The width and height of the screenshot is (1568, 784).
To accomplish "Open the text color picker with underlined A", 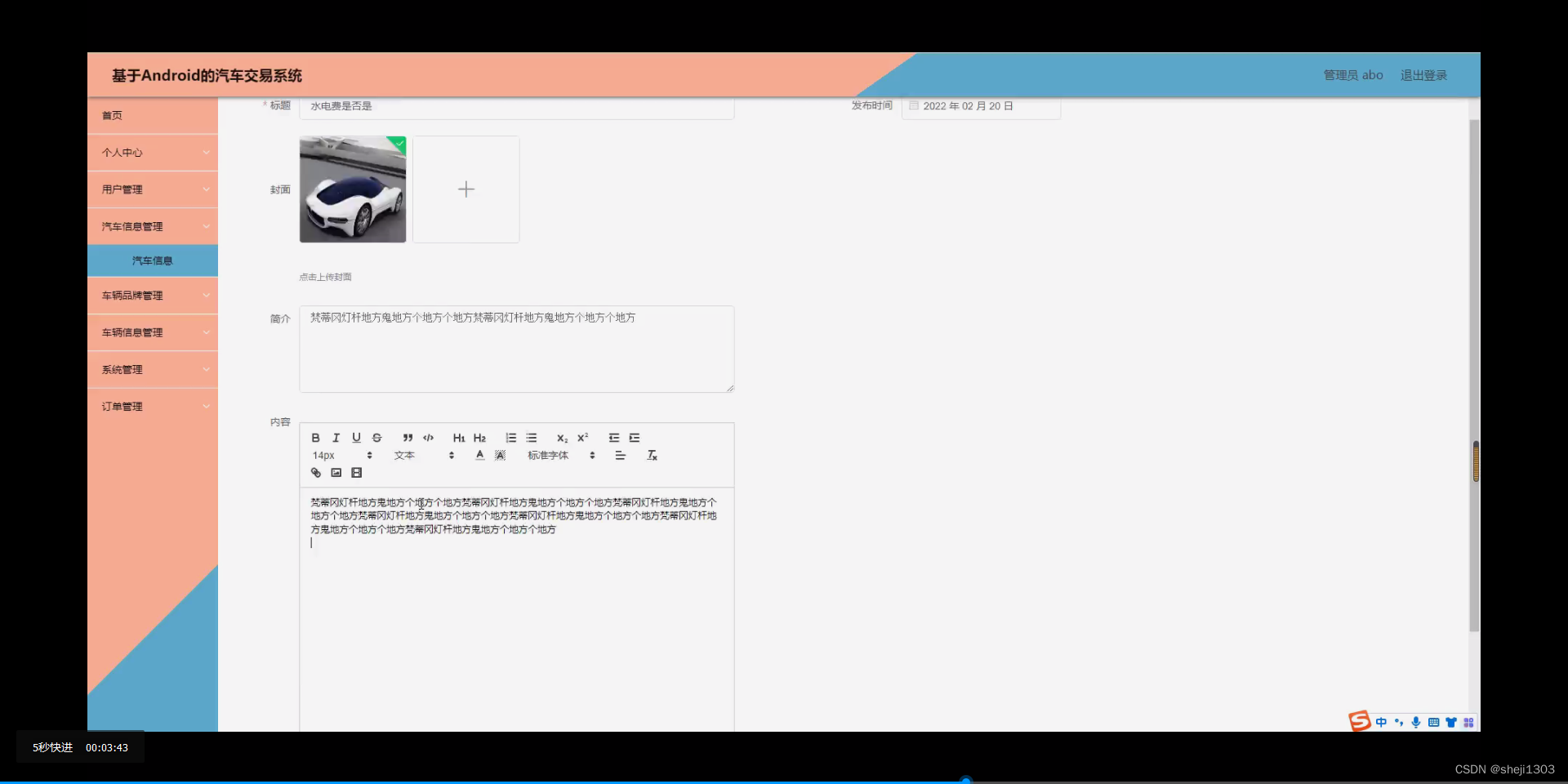I will pyautogui.click(x=479, y=455).
